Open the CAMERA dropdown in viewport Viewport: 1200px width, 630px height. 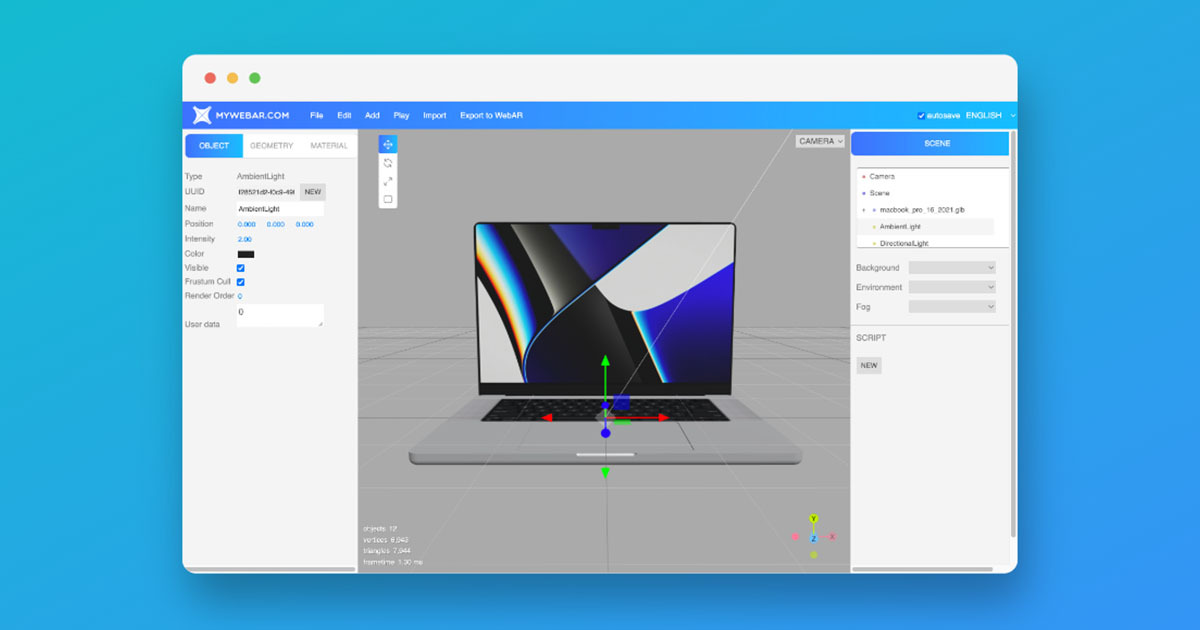820,141
